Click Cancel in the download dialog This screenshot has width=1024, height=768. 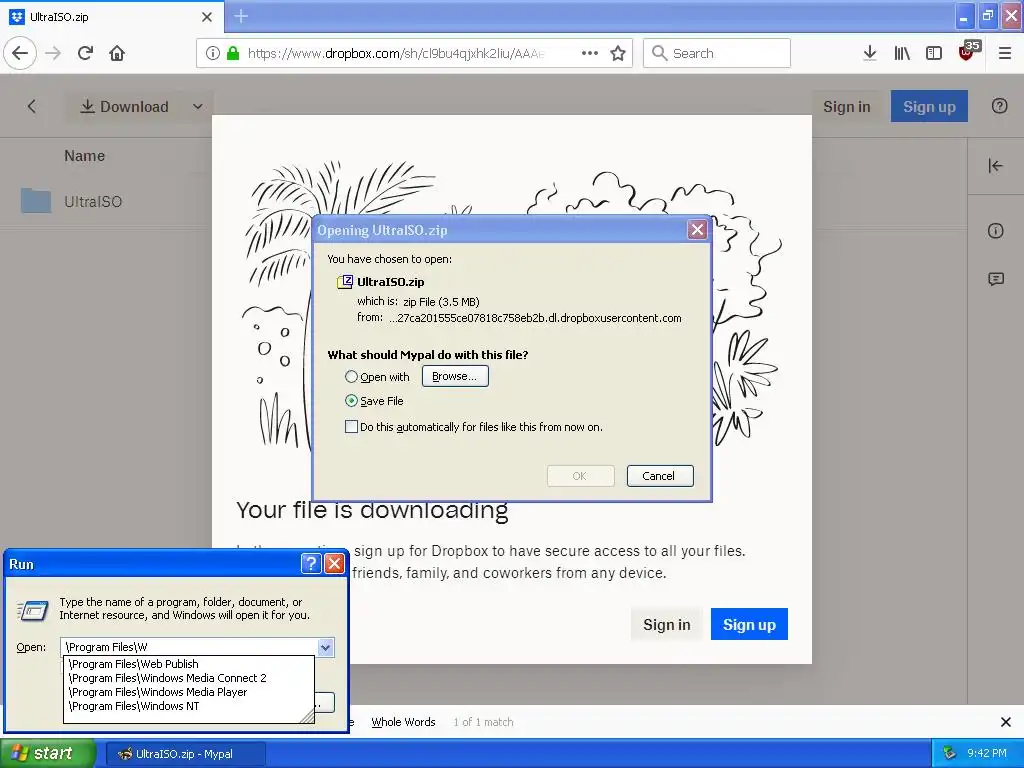pyautogui.click(x=660, y=476)
